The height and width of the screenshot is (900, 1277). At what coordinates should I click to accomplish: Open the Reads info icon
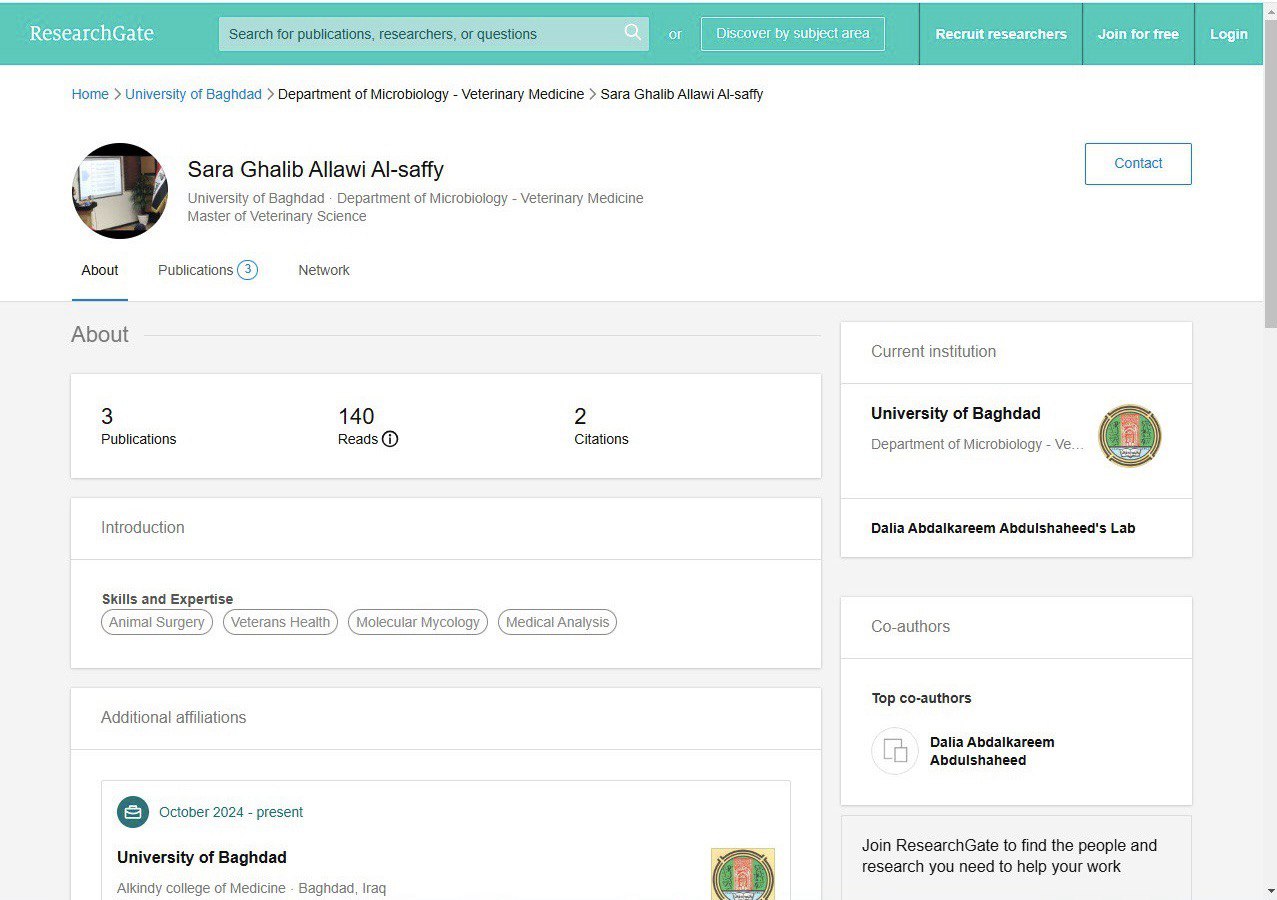click(390, 439)
